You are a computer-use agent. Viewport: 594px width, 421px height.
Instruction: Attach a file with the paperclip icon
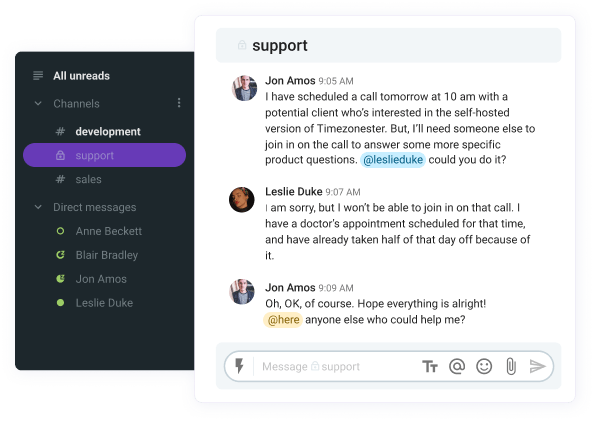pos(511,366)
